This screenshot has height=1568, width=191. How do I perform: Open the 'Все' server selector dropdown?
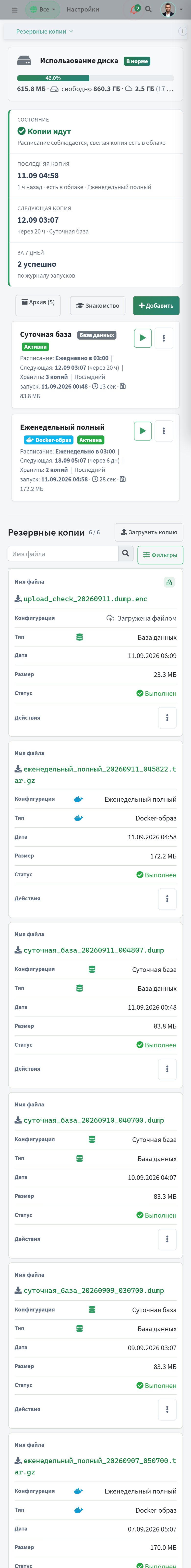coord(43,10)
